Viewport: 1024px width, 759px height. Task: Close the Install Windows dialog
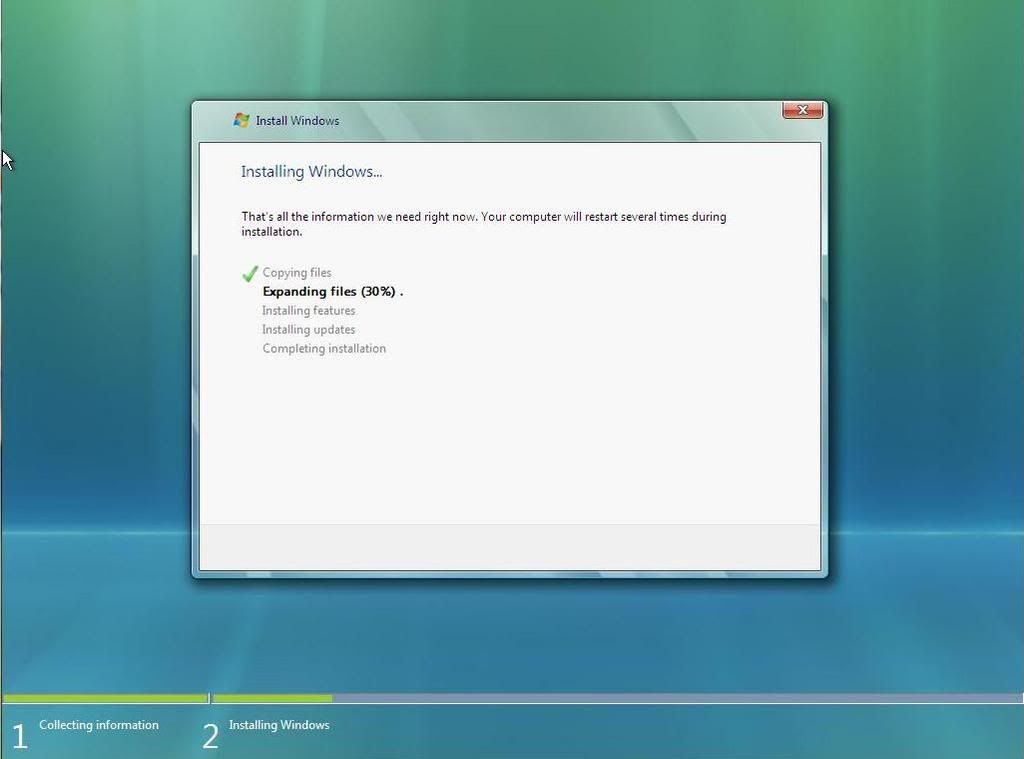point(803,110)
